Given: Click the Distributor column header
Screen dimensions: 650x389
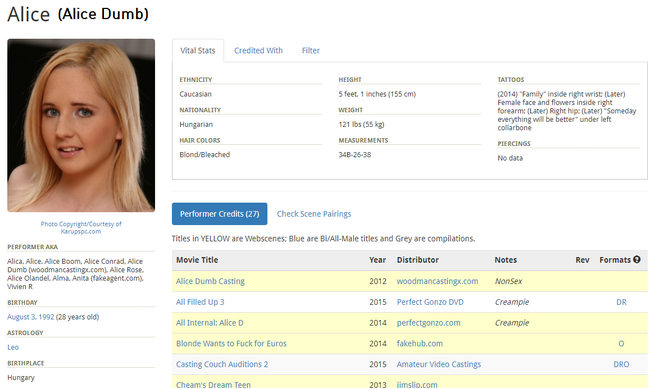Looking at the screenshot, I should point(417,260).
